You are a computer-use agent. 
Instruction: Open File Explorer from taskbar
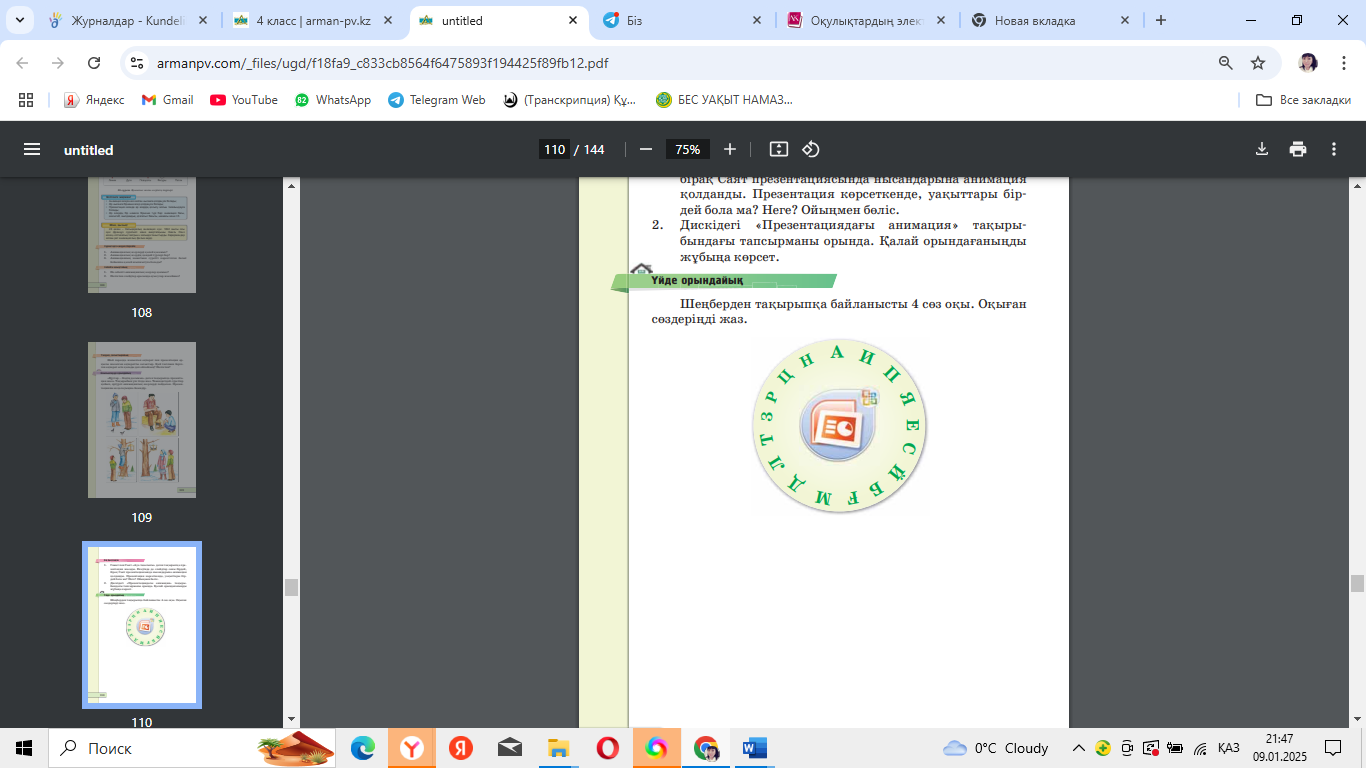click(558, 748)
